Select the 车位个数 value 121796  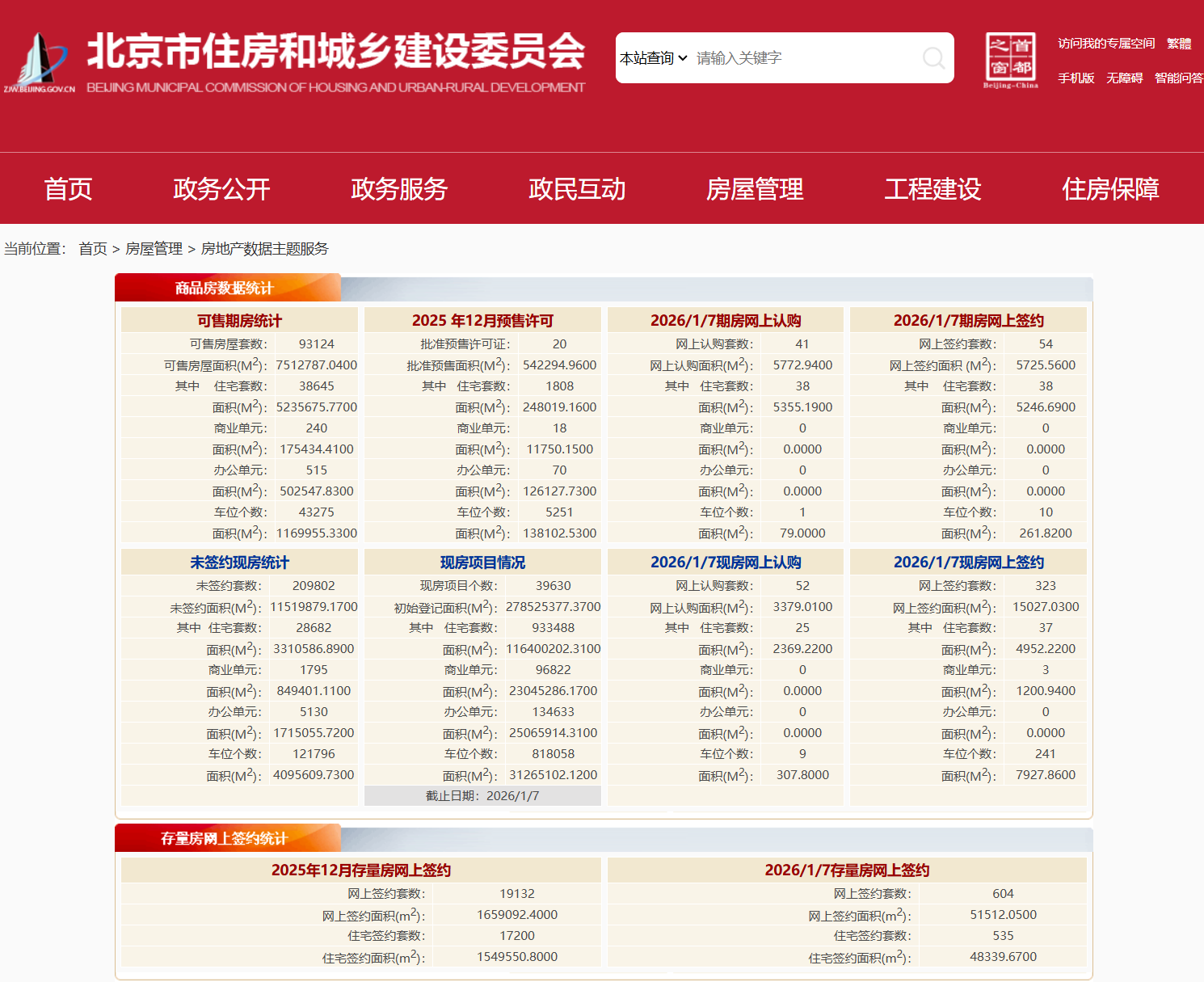[314, 754]
